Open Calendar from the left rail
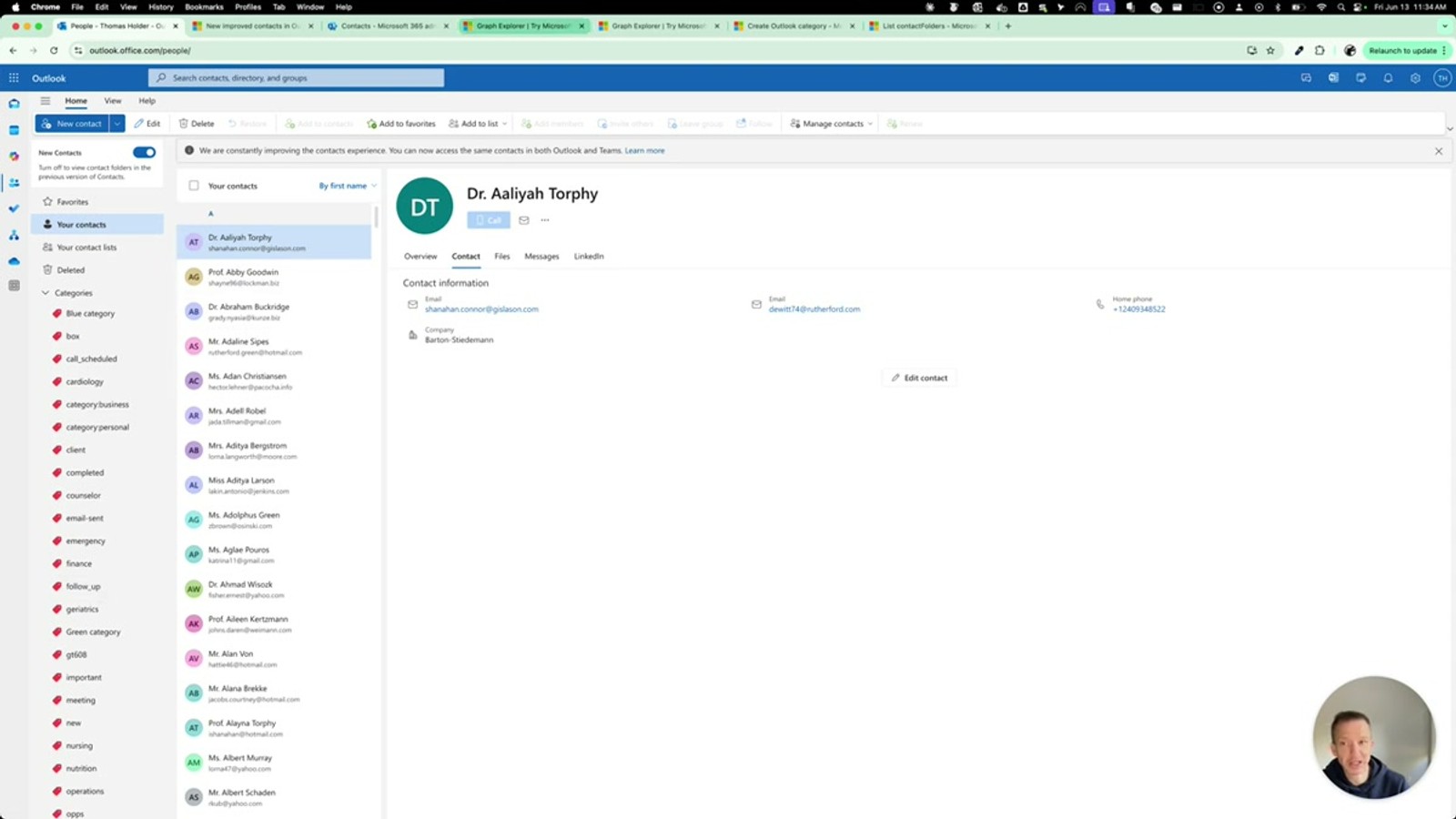The width and height of the screenshot is (1456, 819). tap(14, 130)
